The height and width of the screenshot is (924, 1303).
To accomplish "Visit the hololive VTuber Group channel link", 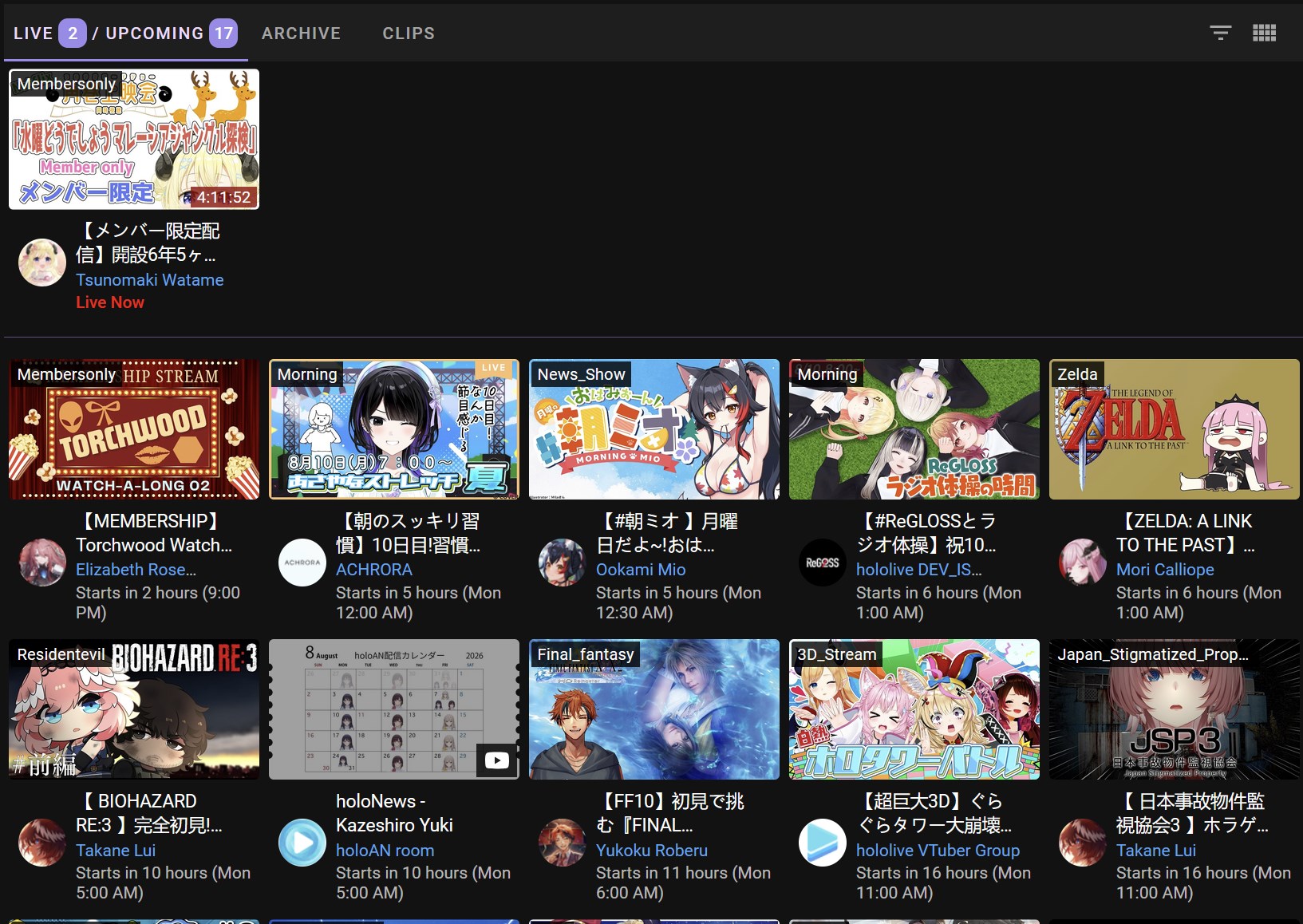I will pos(938,851).
